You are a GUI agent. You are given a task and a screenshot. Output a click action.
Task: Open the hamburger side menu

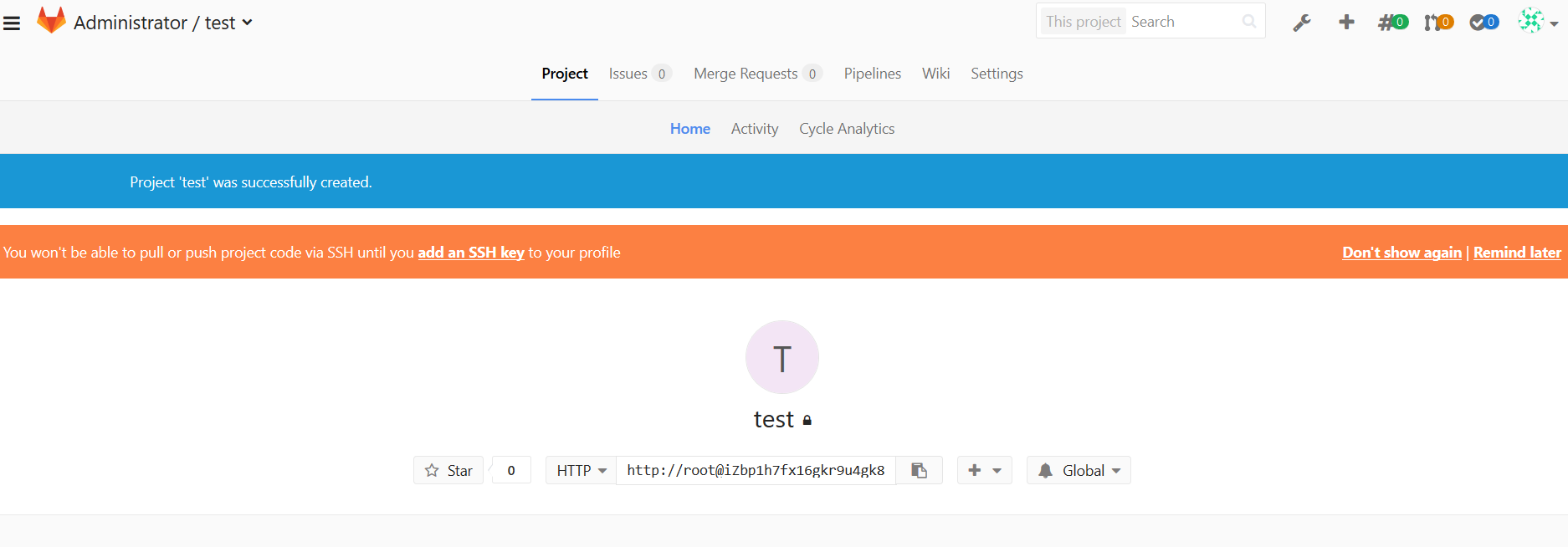[x=12, y=23]
